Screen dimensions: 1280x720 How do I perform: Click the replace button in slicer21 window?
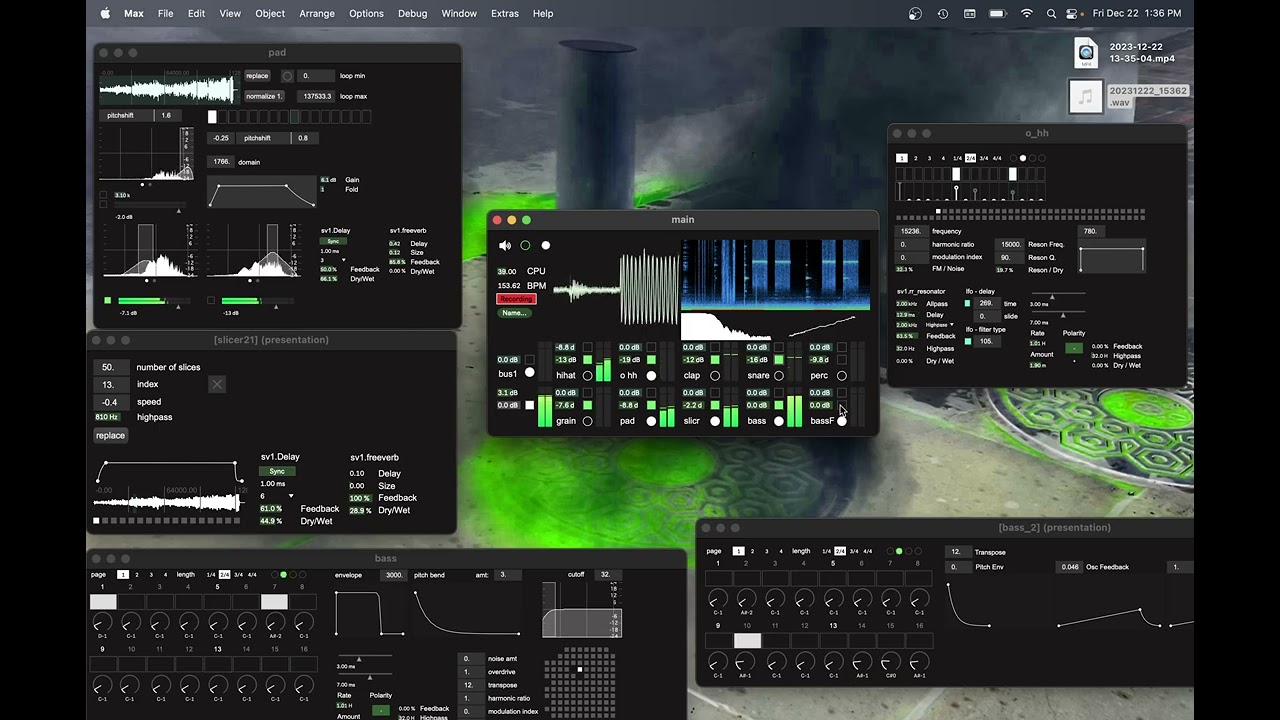point(110,435)
